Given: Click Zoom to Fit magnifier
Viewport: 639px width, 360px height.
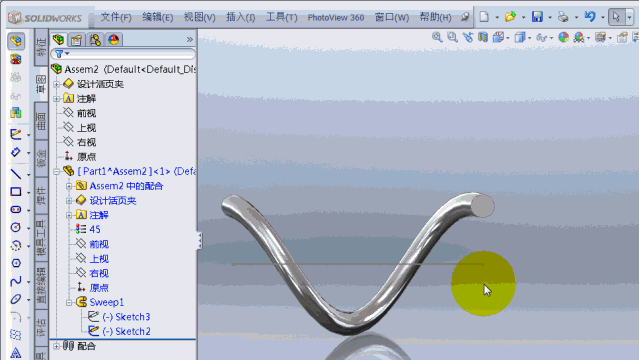Looking at the screenshot, I should [437, 38].
